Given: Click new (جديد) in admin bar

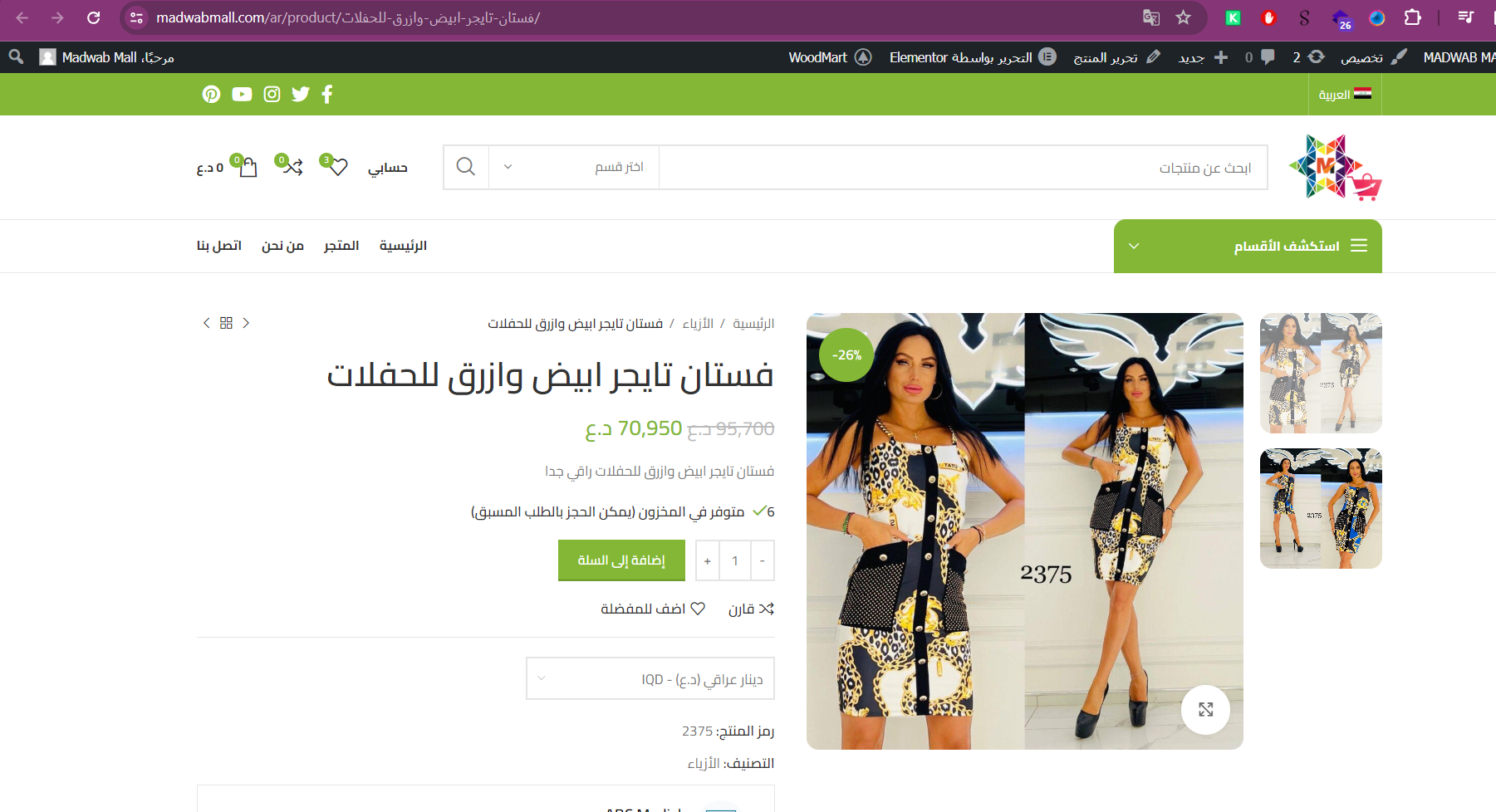Looking at the screenshot, I should click(1203, 57).
